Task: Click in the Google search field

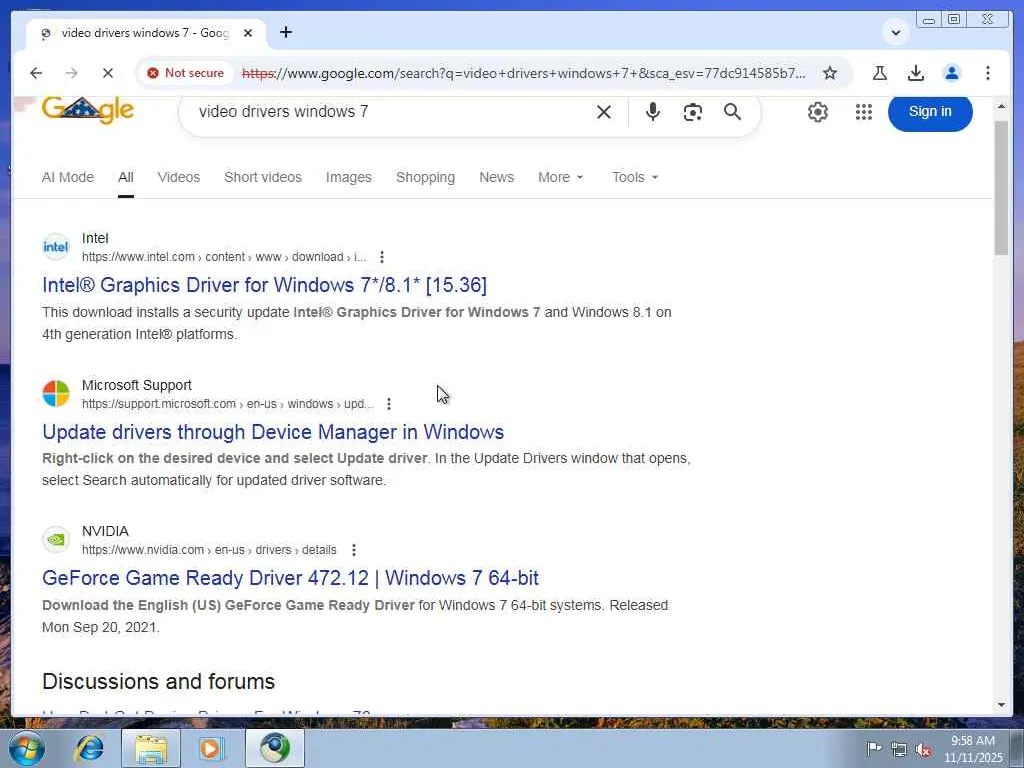Action: point(392,112)
